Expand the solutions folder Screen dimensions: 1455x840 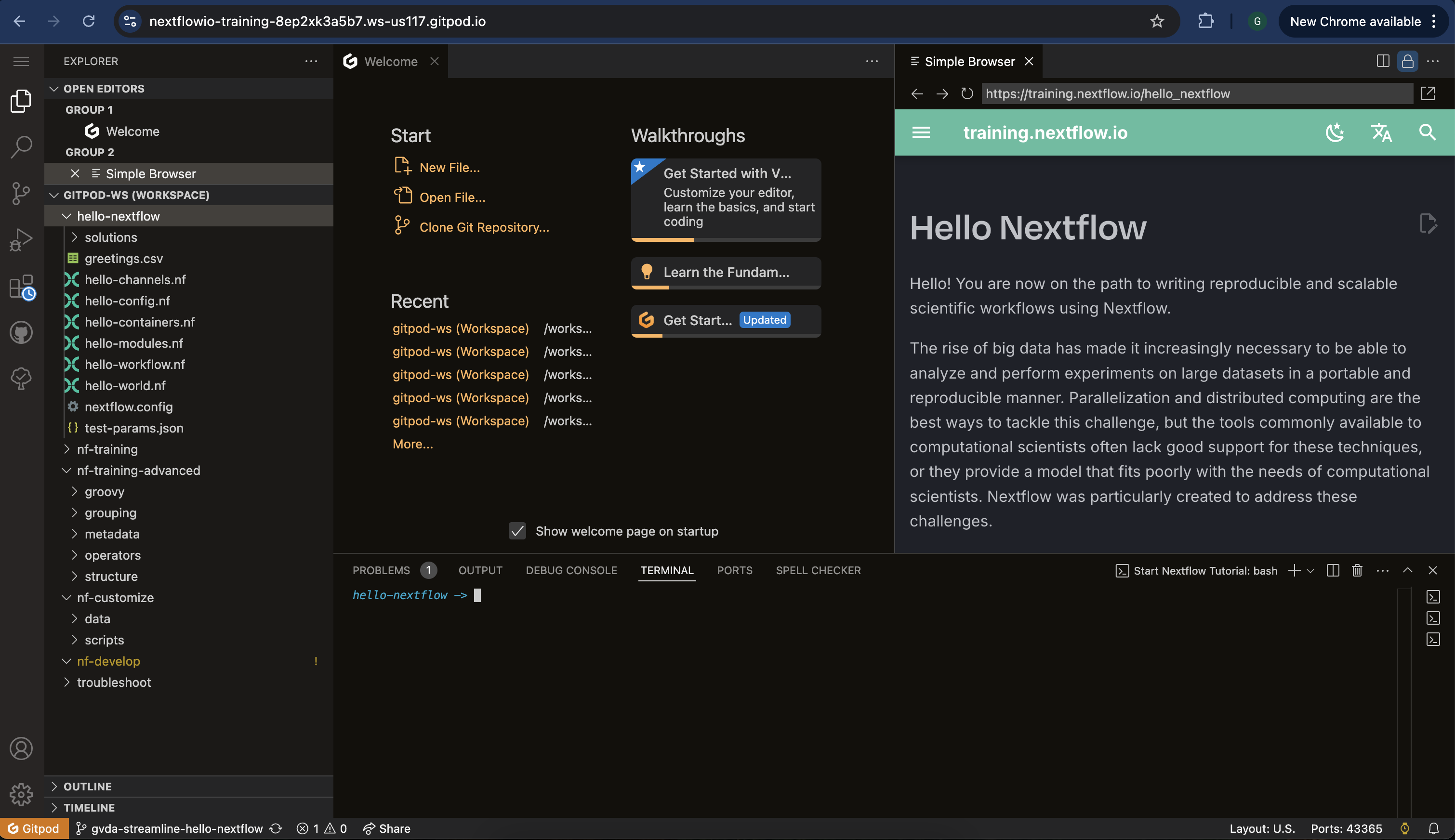tap(189, 237)
